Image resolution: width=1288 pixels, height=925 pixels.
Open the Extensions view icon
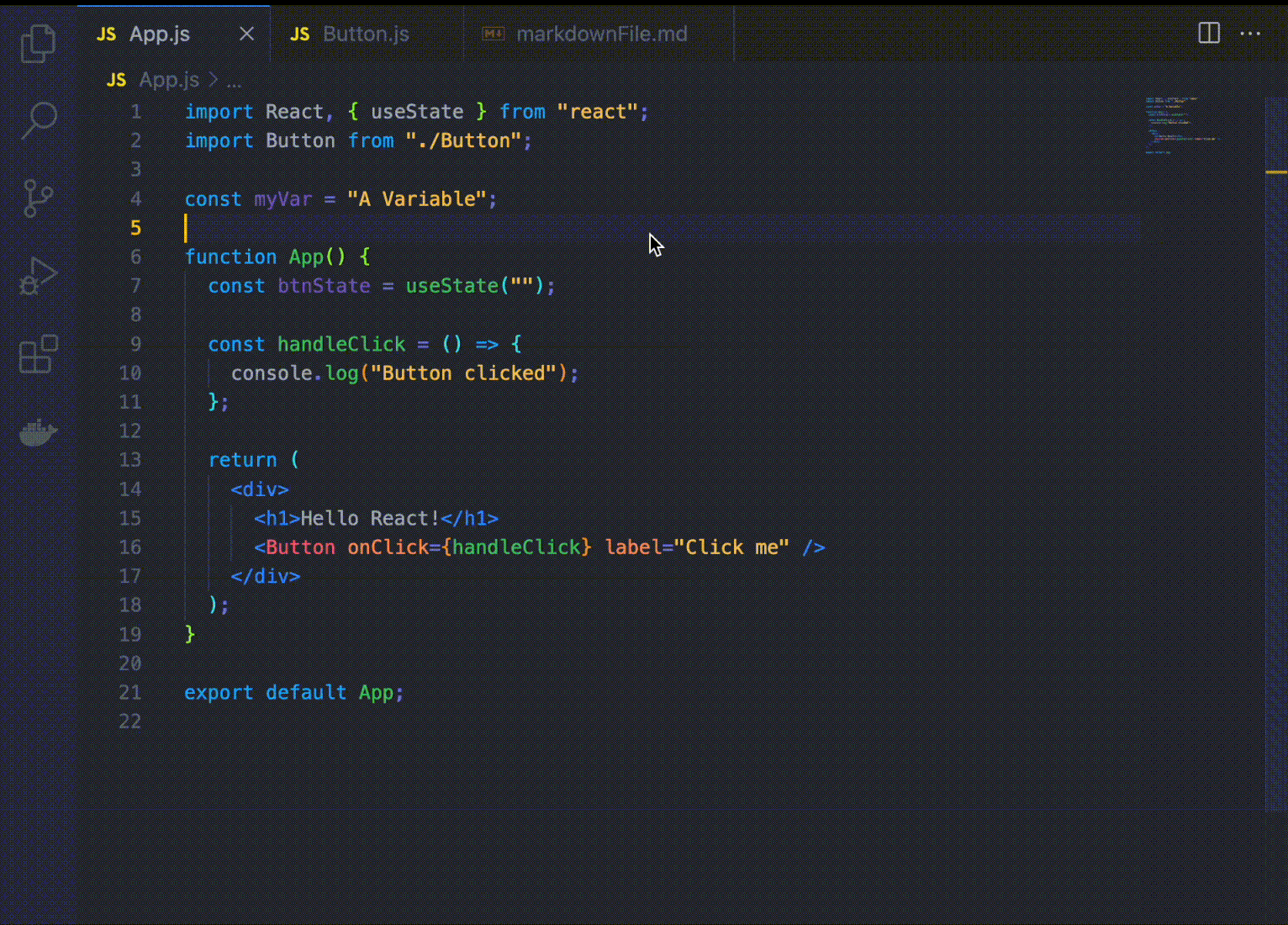pyautogui.click(x=38, y=354)
